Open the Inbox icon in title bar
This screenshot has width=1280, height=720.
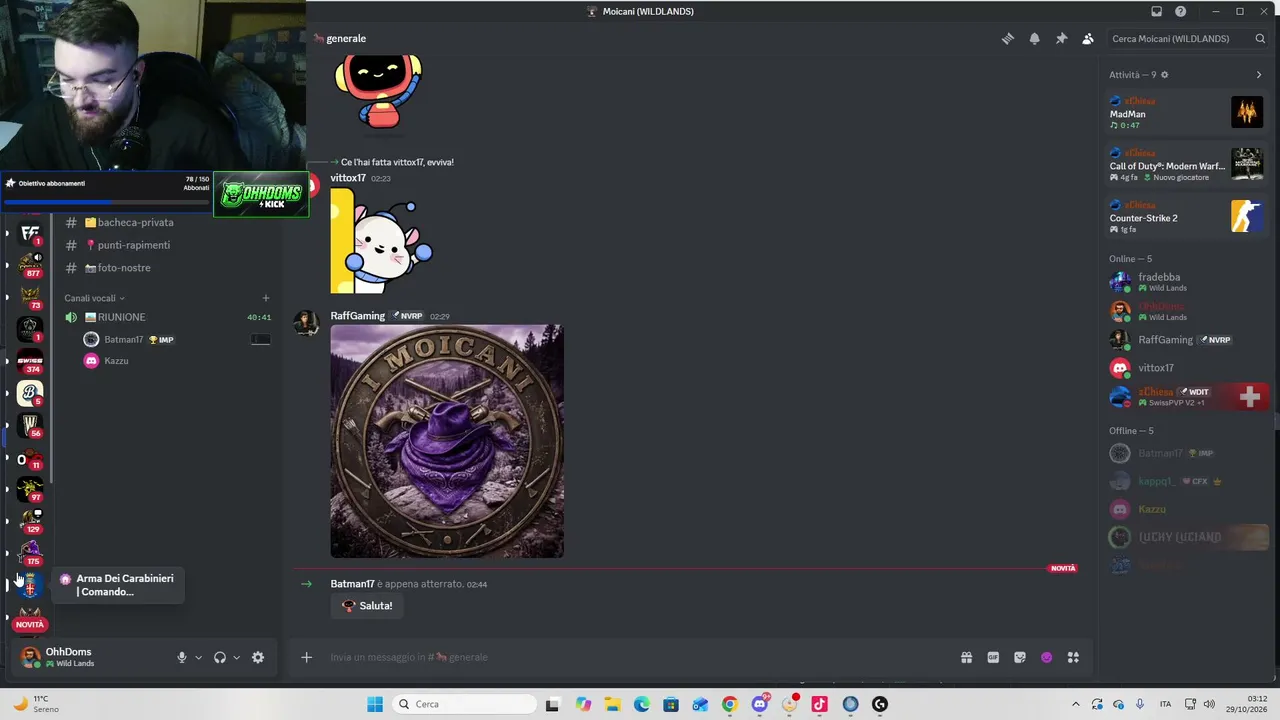coord(1157,12)
